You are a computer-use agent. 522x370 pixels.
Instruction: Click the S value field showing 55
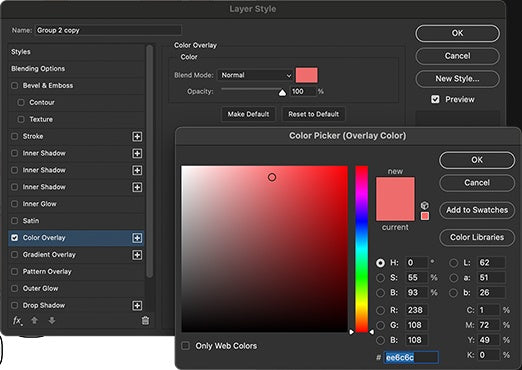click(417, 278)
